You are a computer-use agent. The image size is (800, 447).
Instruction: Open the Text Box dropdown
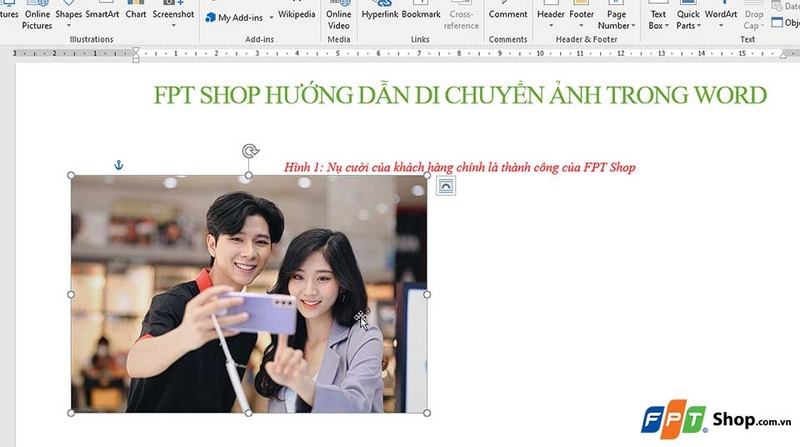click(658, 16)
